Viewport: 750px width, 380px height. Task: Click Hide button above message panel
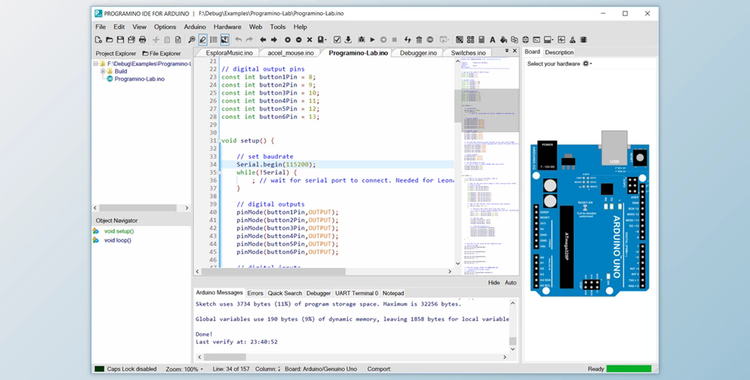click(x=494, y=283)
